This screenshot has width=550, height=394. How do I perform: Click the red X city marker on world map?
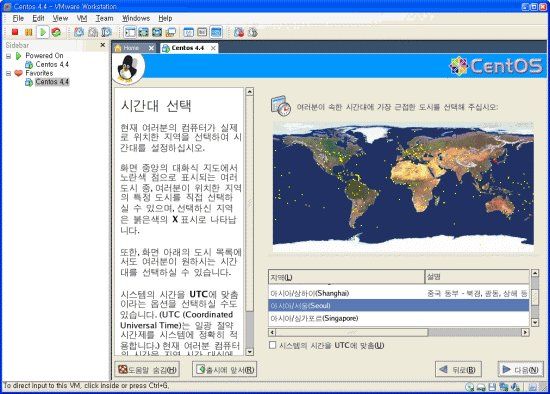point(496,161)
